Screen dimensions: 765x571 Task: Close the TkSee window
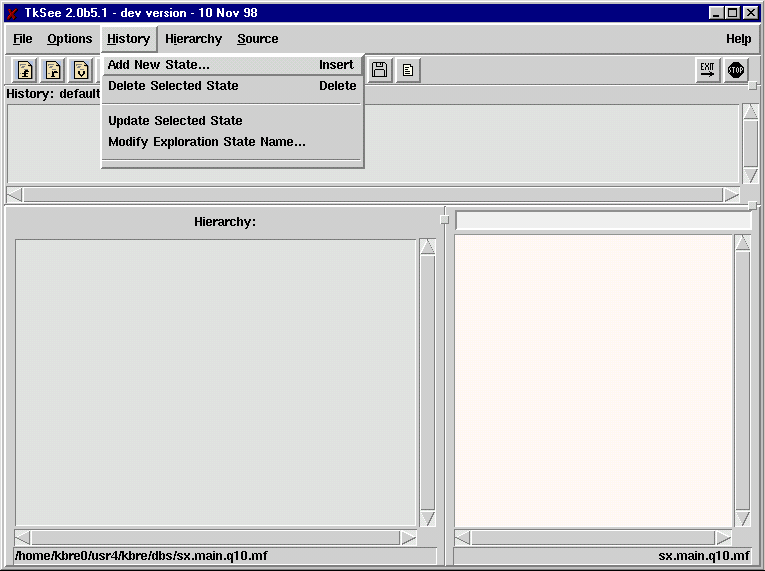point(750,13)
